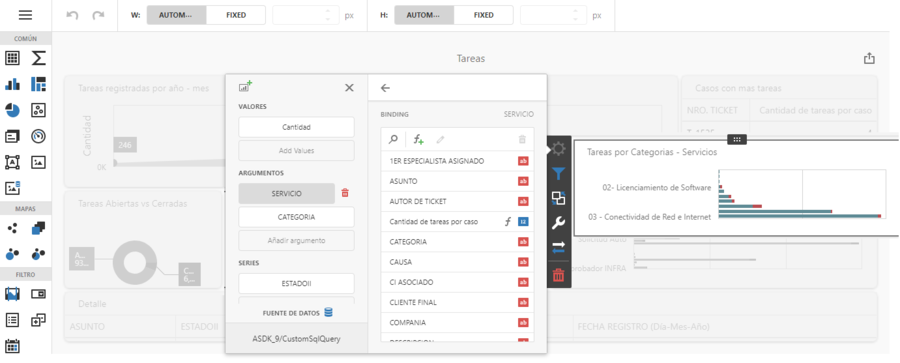Screen dimensions: 900x363
Task: Select the SERVICIO argument
Action: click(286, 194)
